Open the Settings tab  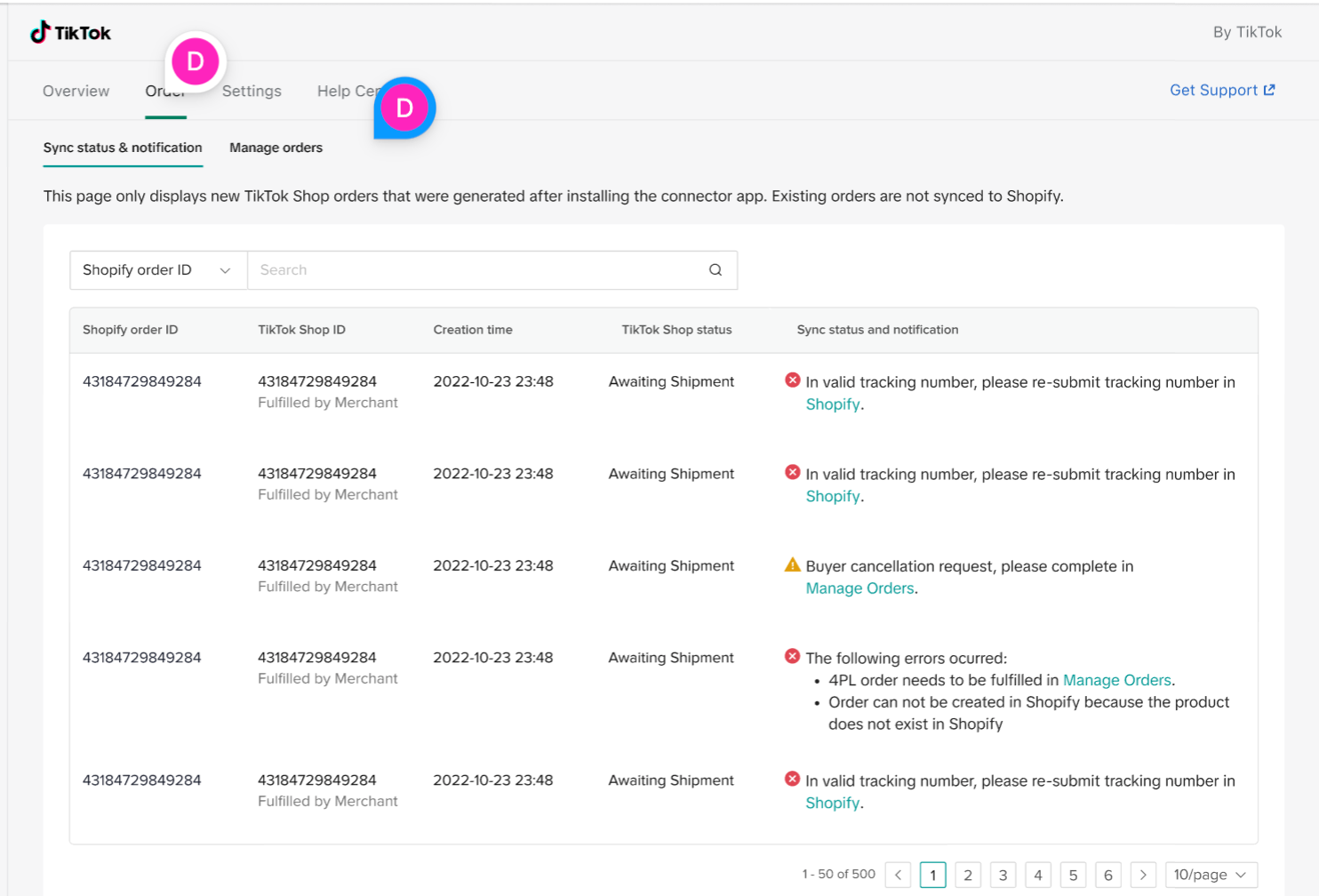point(252,91)
